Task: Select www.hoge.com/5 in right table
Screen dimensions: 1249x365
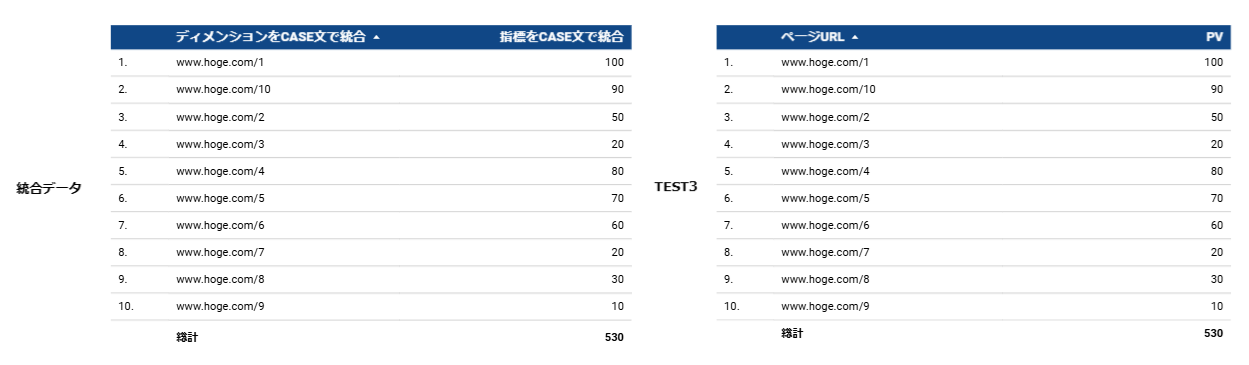Action: click(825, 198)
